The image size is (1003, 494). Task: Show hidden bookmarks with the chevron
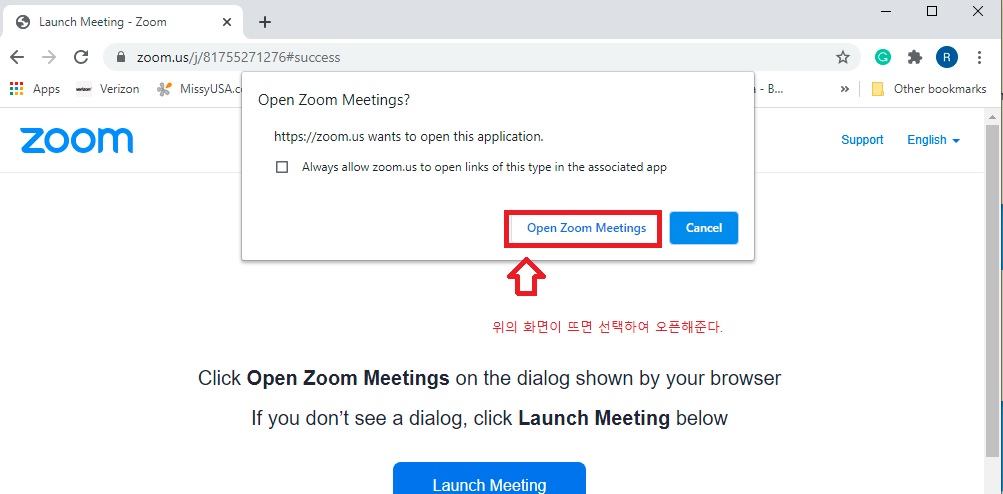click(845, 89)
